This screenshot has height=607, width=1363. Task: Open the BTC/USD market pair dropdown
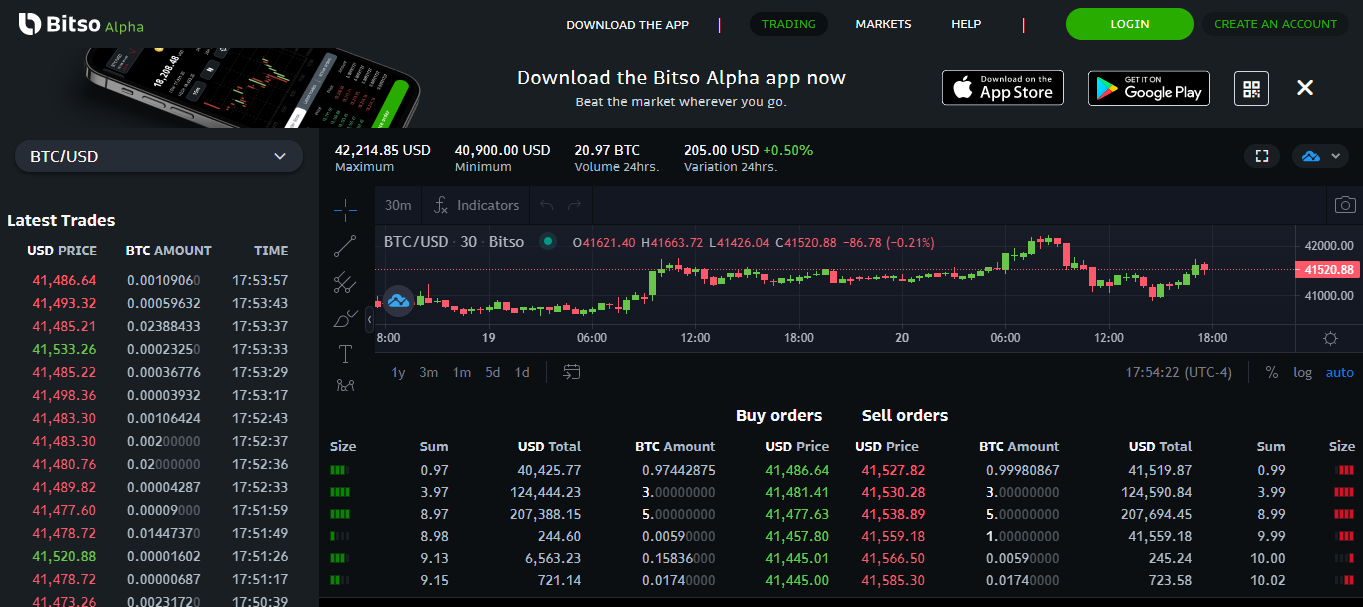(158, 156)
